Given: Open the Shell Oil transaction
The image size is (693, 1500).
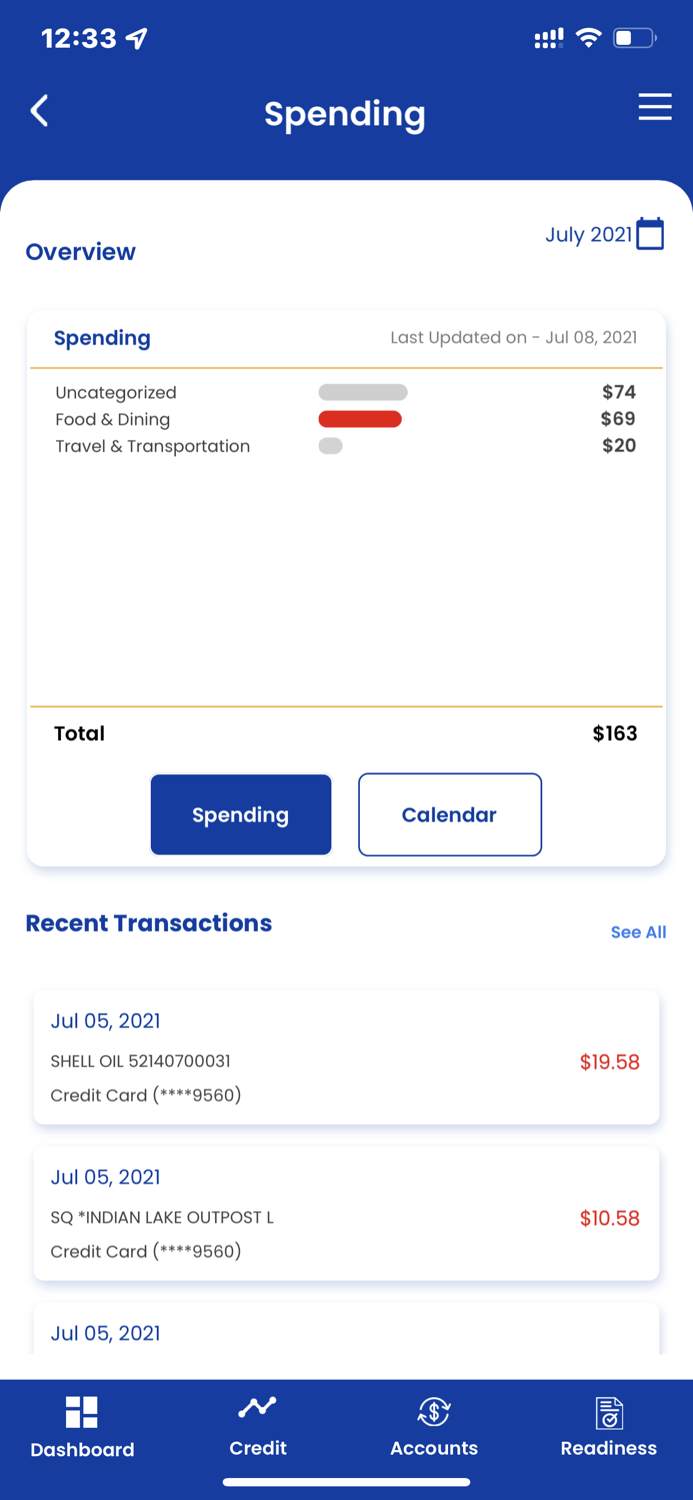Looking at the screenshot, I should click(346, 1058).
